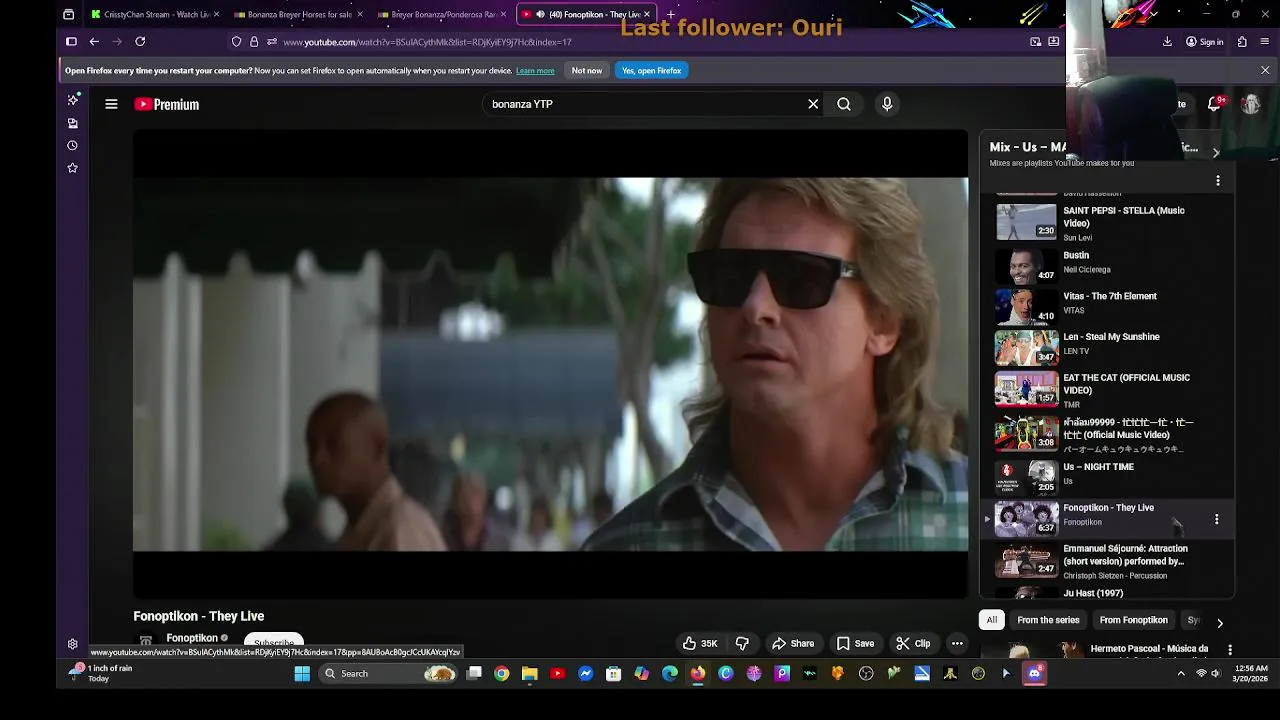Screen dimensions: 1280x720
Task: Open Firefox application hamburger menu
Action: (1265, 42)
